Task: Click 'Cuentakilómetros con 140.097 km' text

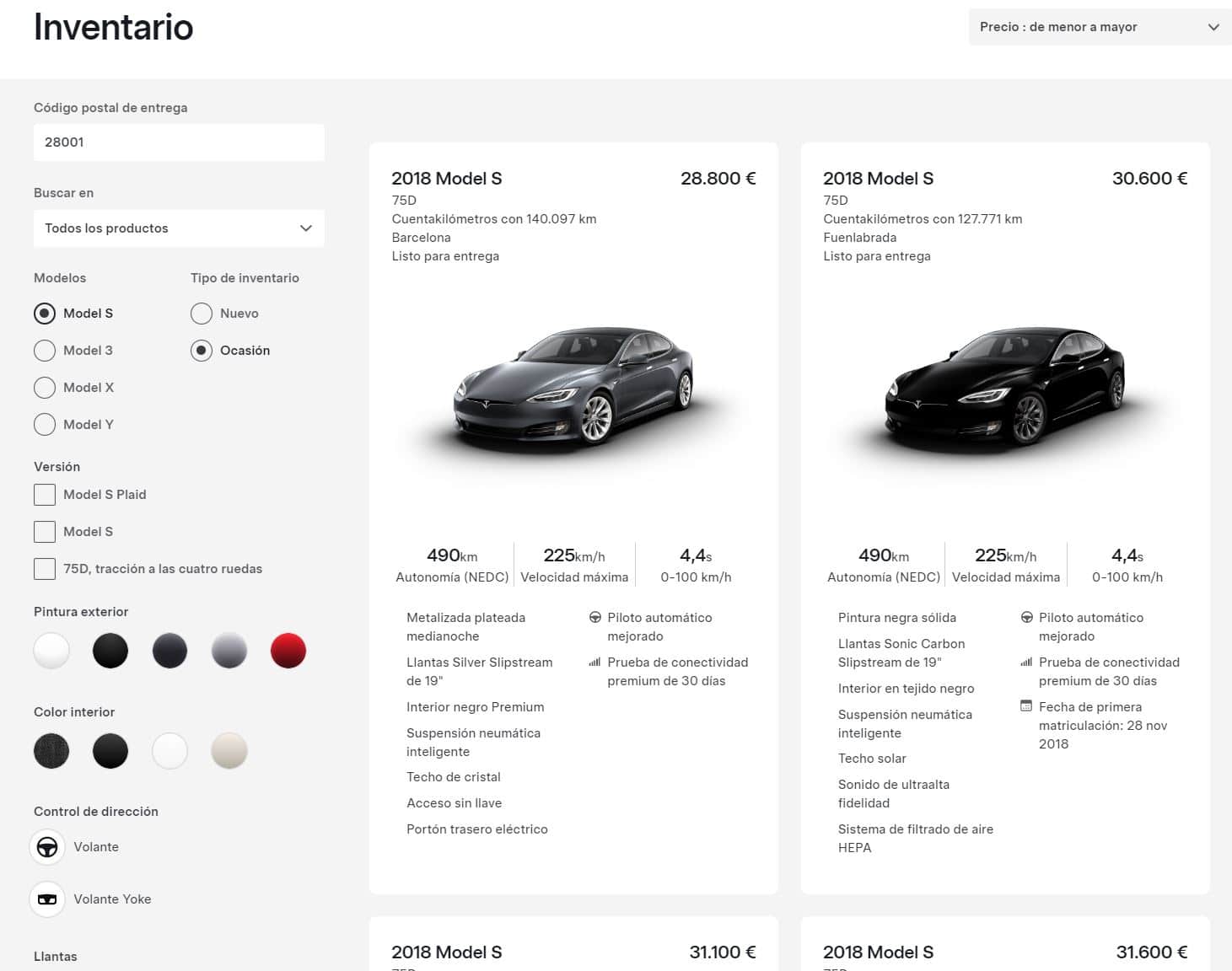Action: (x=494, y=219)
